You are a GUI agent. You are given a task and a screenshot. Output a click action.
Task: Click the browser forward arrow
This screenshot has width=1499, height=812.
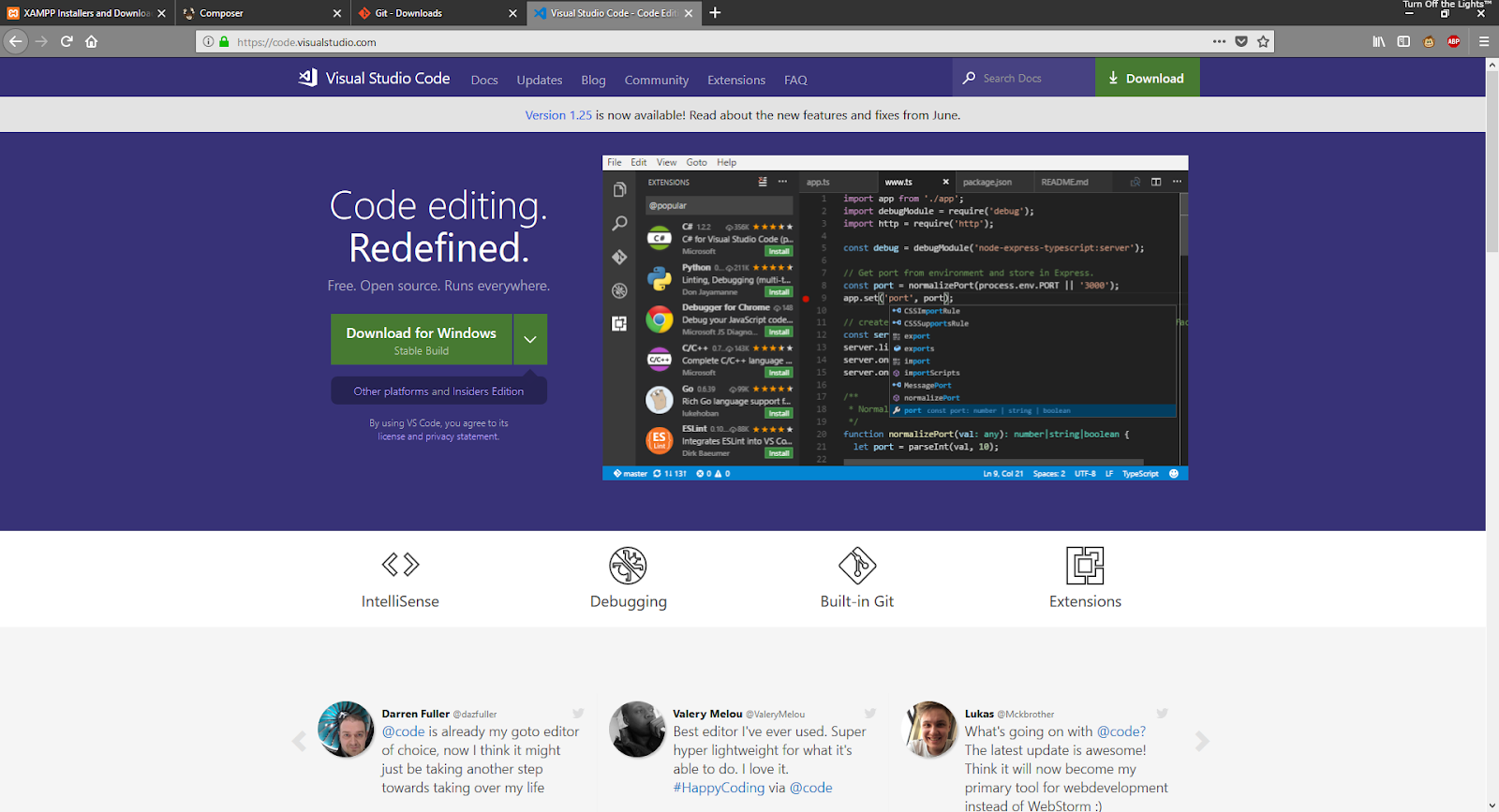coord(41,41)
